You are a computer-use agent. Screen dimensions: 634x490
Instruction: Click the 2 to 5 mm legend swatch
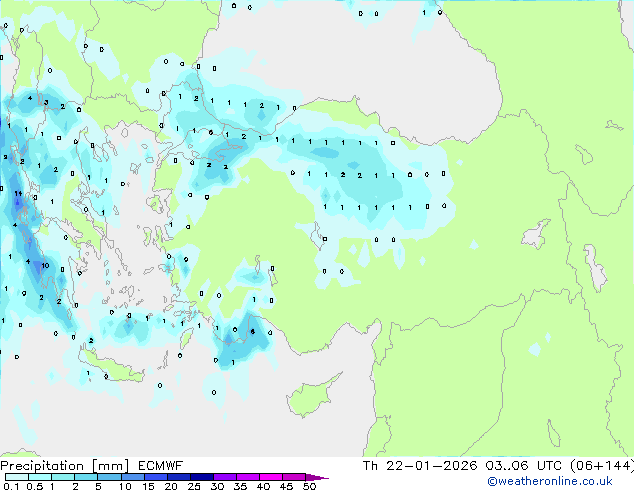[x=86, y=477]
